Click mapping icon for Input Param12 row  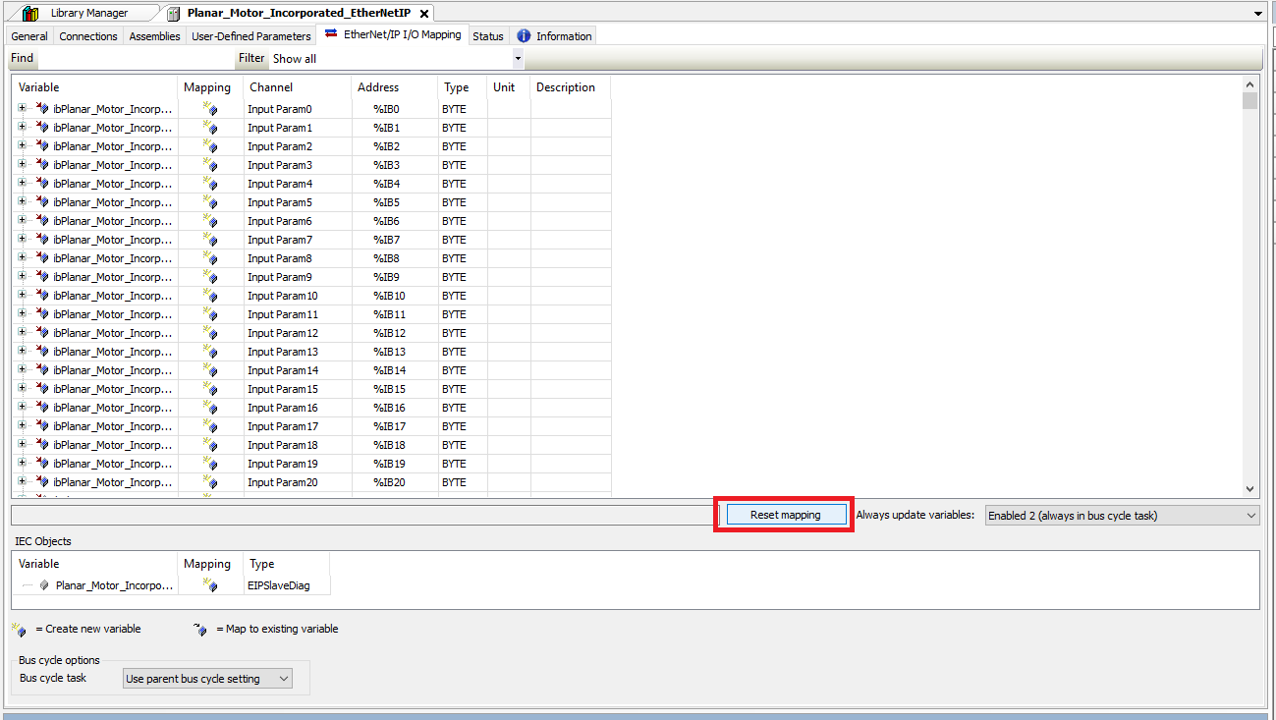(210, 333)
